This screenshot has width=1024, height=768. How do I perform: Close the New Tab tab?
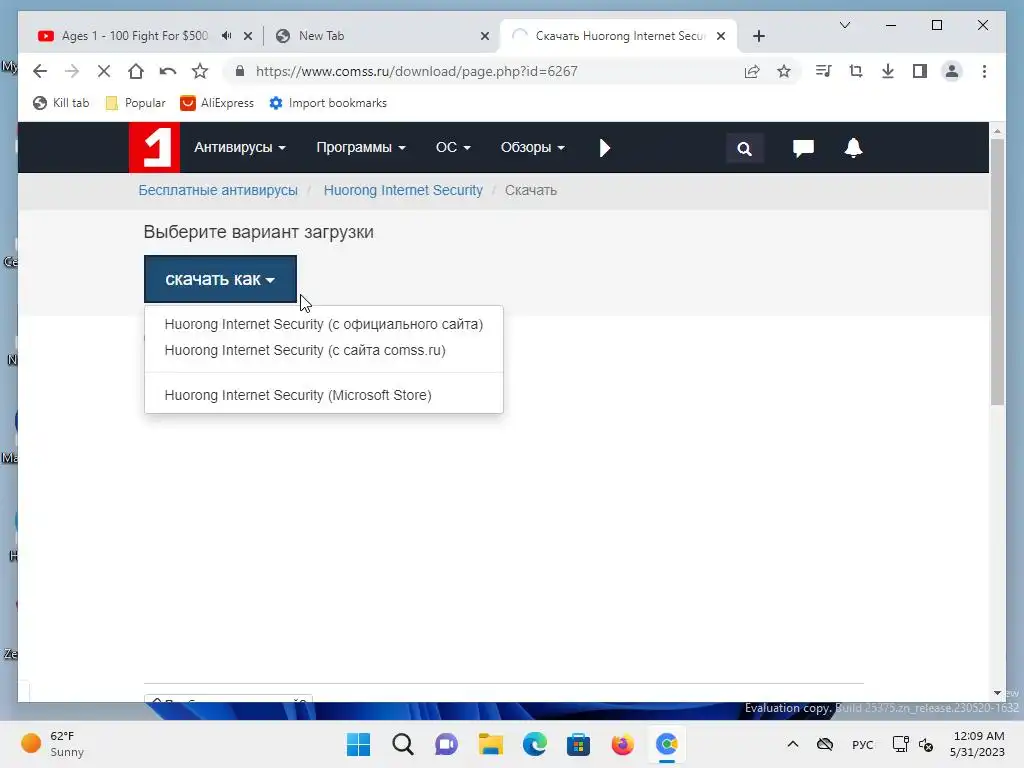(485, 36)
